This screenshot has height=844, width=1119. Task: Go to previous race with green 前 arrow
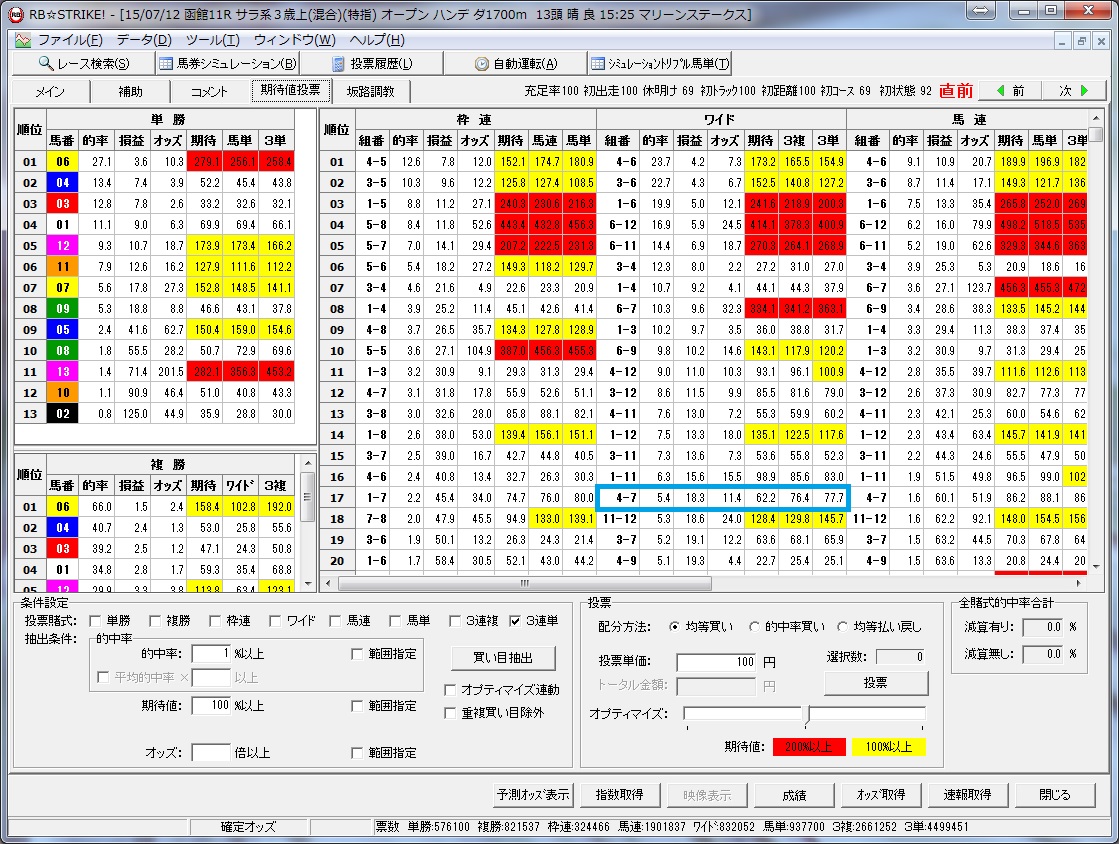coord(1009,91)
